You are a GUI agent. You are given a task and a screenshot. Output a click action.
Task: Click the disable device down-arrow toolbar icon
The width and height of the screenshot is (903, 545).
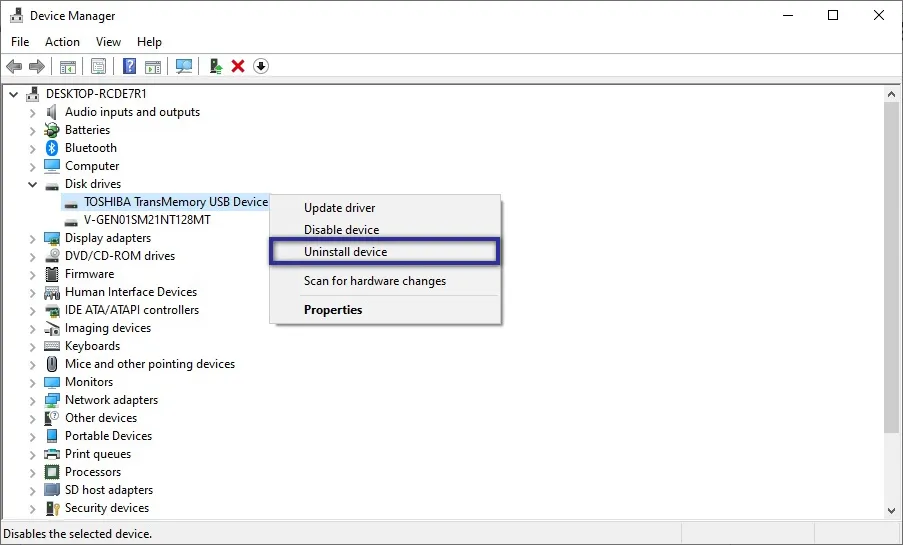261,66
